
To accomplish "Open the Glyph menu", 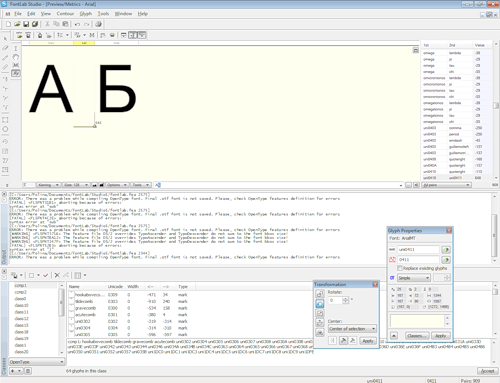I will click(x=86, y=14).
